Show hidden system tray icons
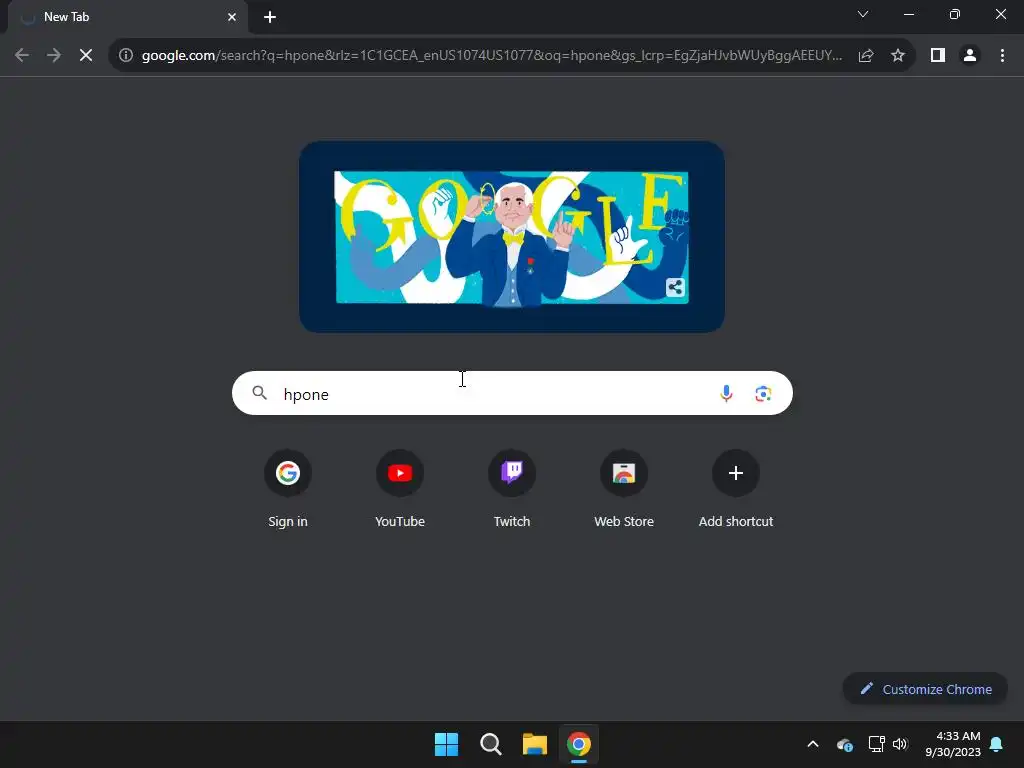1024x768 pixels. 812,744
